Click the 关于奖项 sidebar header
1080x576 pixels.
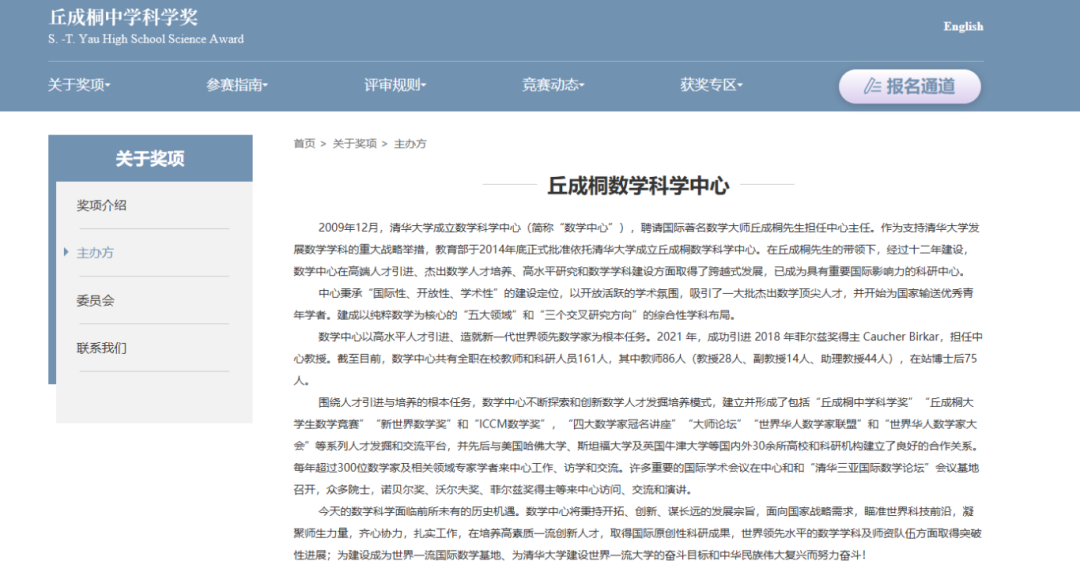pyautogui.click(x=151, y=159)
